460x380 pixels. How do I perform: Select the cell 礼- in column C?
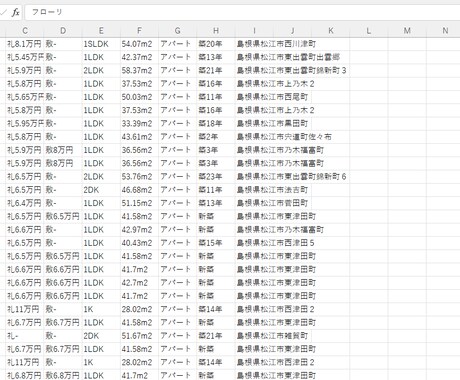[x=25, y=336]
